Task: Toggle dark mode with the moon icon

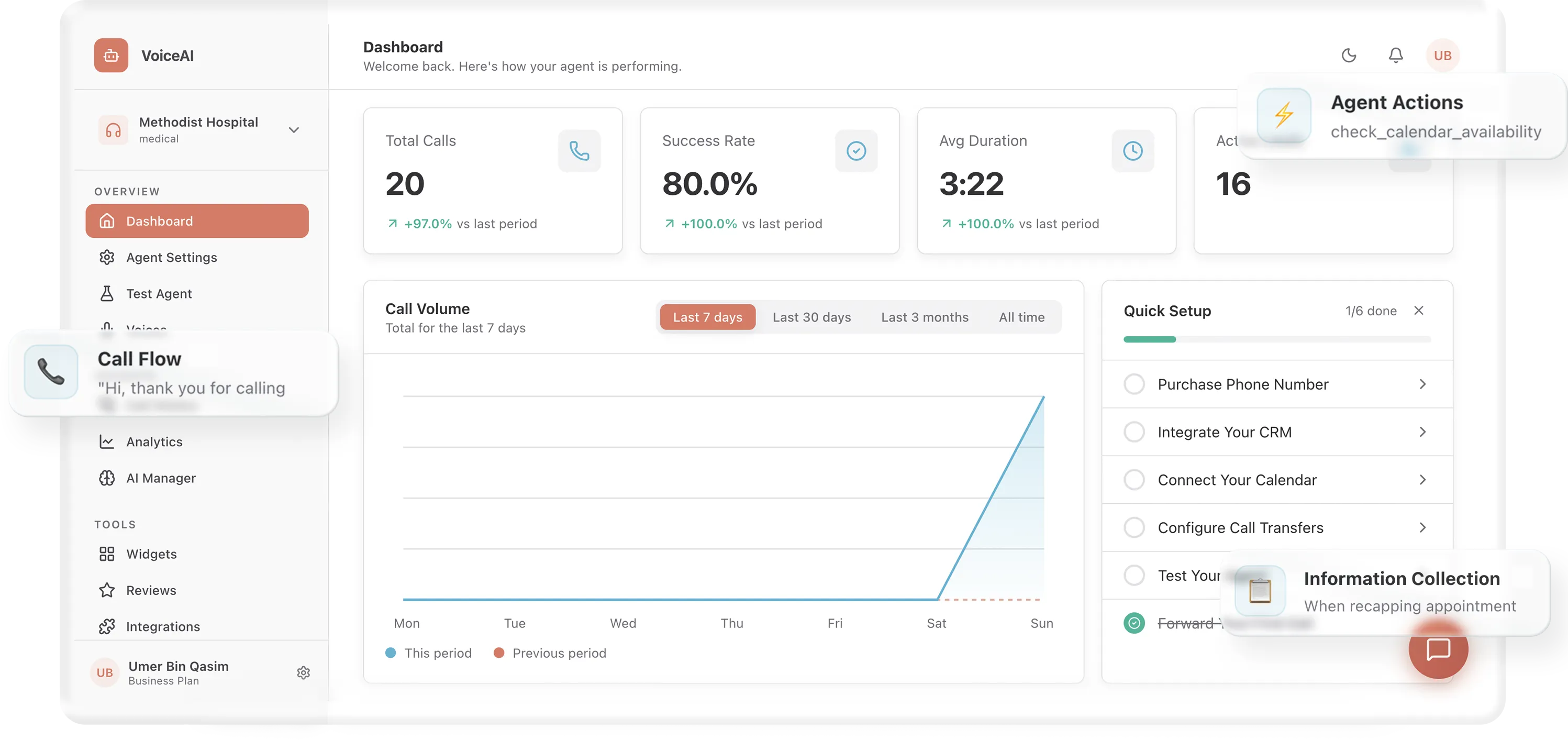Action: [1349, 56]
